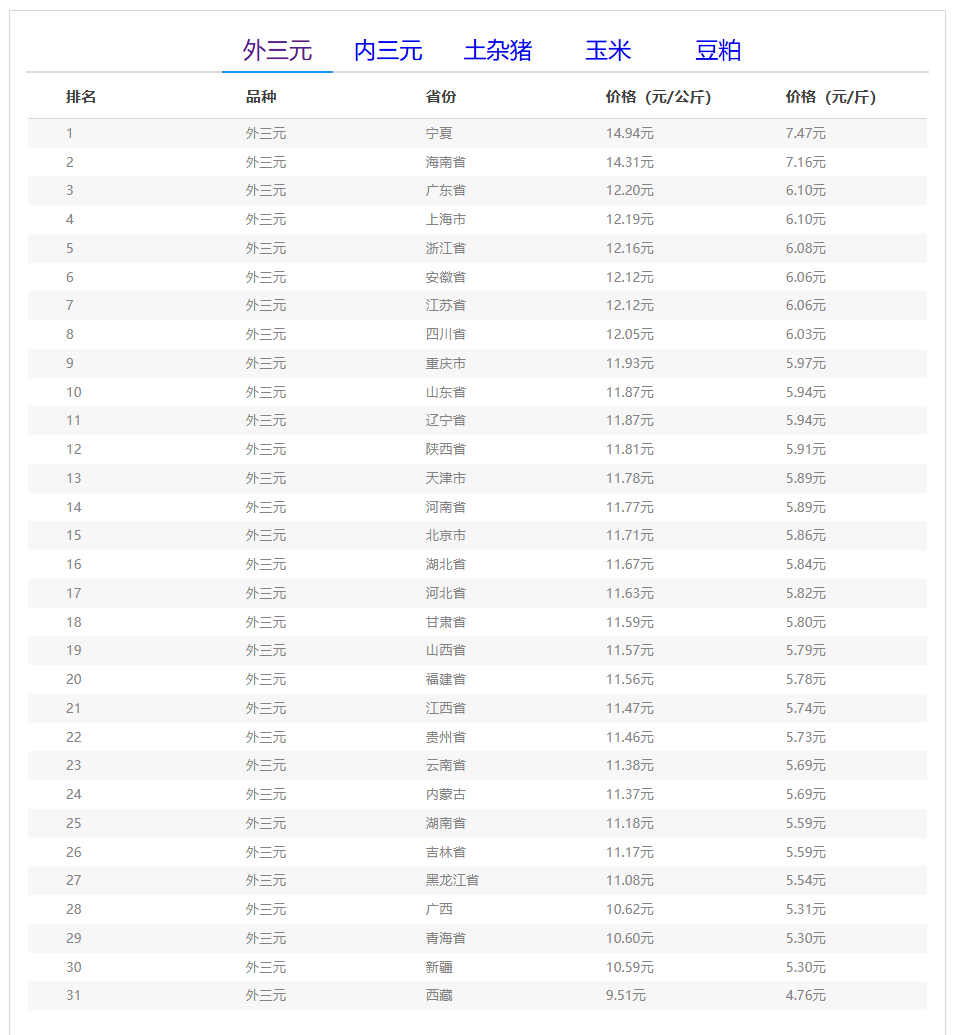Click the 海南省 province entry
This screenshot has height=1035, width=965.
point(445,162)
